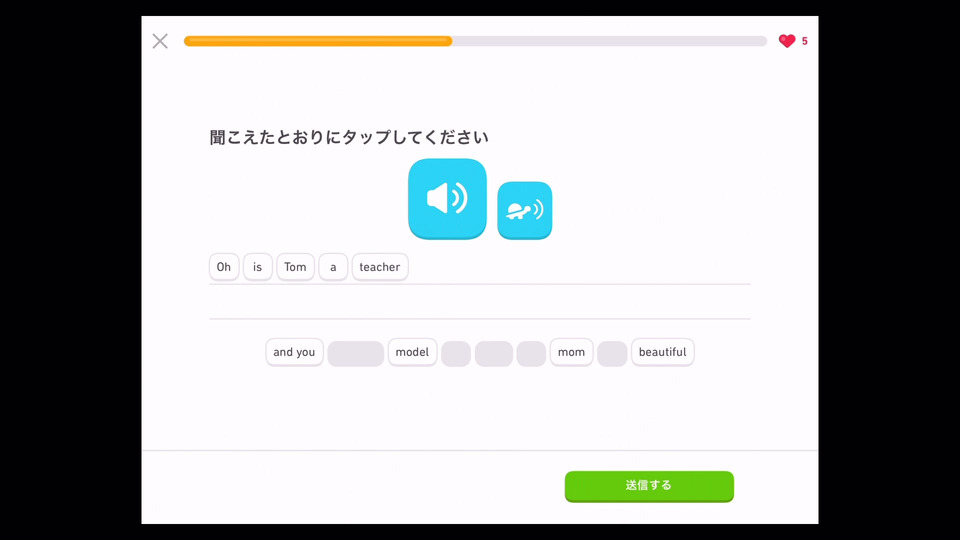The height and width of the screenshot is (540, 960).
Task: Remove the 'a' word from the answer
Action: click(333, 267)
